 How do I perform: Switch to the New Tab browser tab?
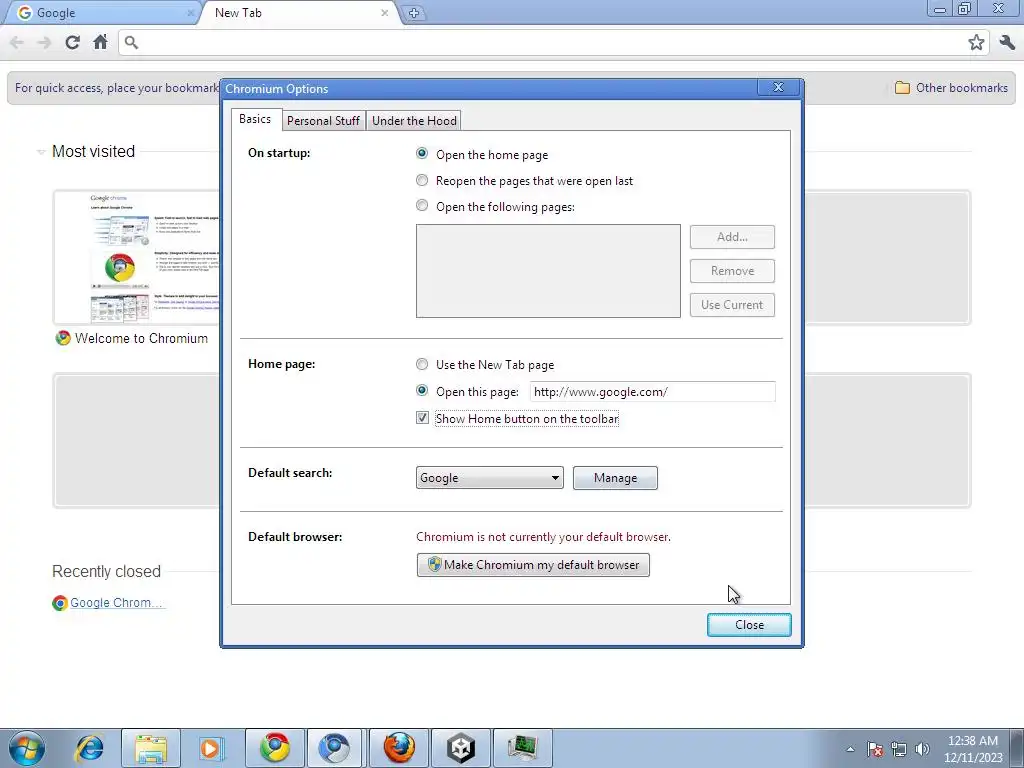(297, 13)
